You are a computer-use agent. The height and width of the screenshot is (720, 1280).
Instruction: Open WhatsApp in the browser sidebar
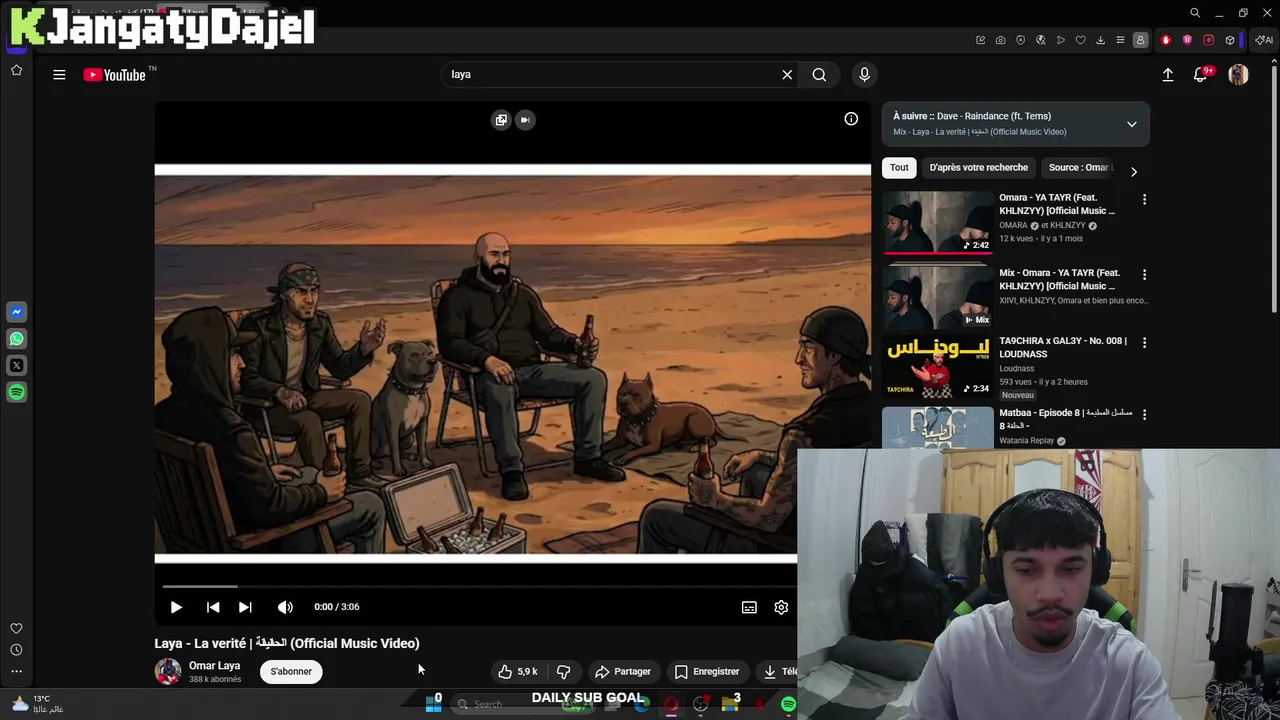16,339
